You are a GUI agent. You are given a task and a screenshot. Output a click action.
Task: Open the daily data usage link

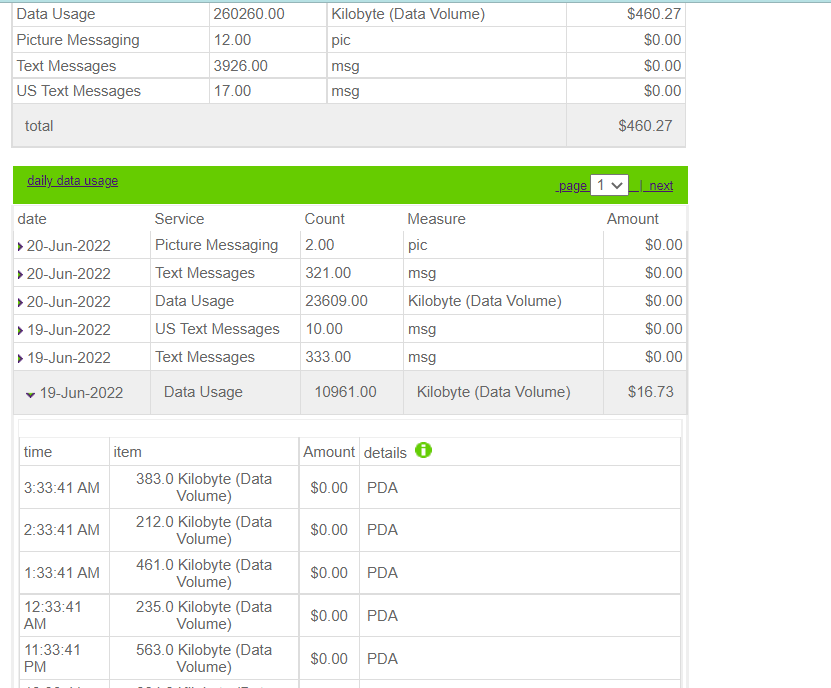coord(72,181)
